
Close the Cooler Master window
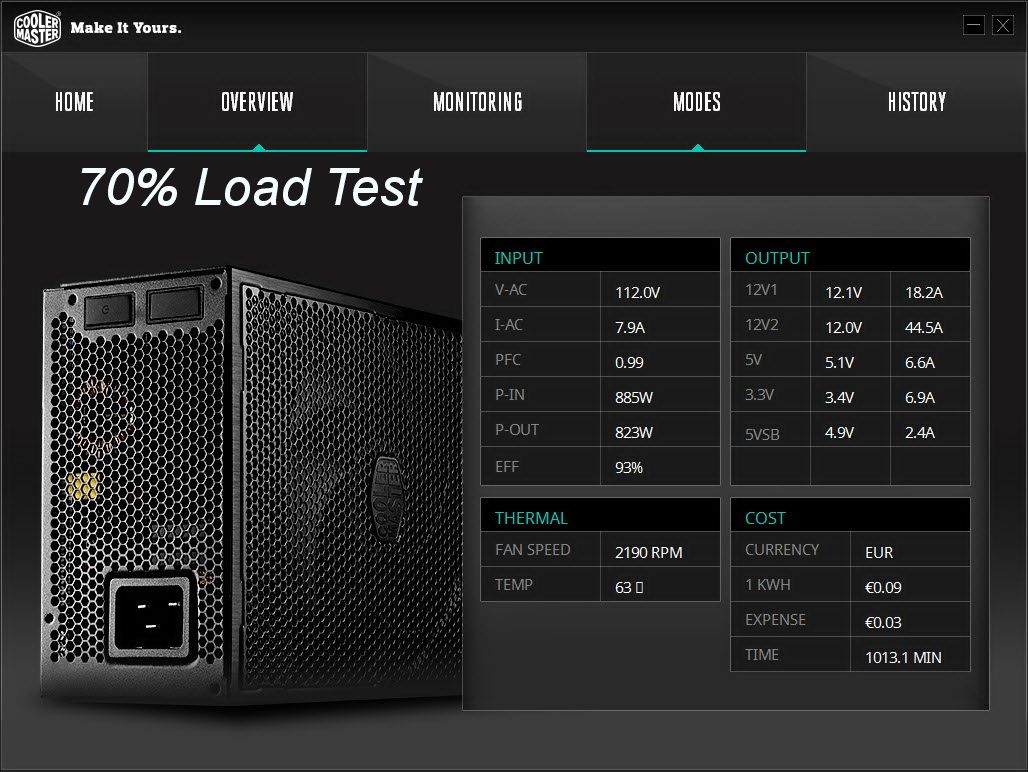click(x=1002, y=26)
